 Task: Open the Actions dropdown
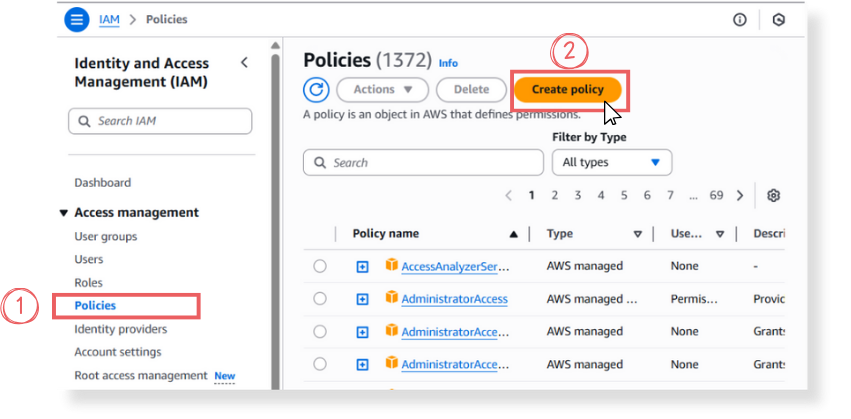point(383,90)
